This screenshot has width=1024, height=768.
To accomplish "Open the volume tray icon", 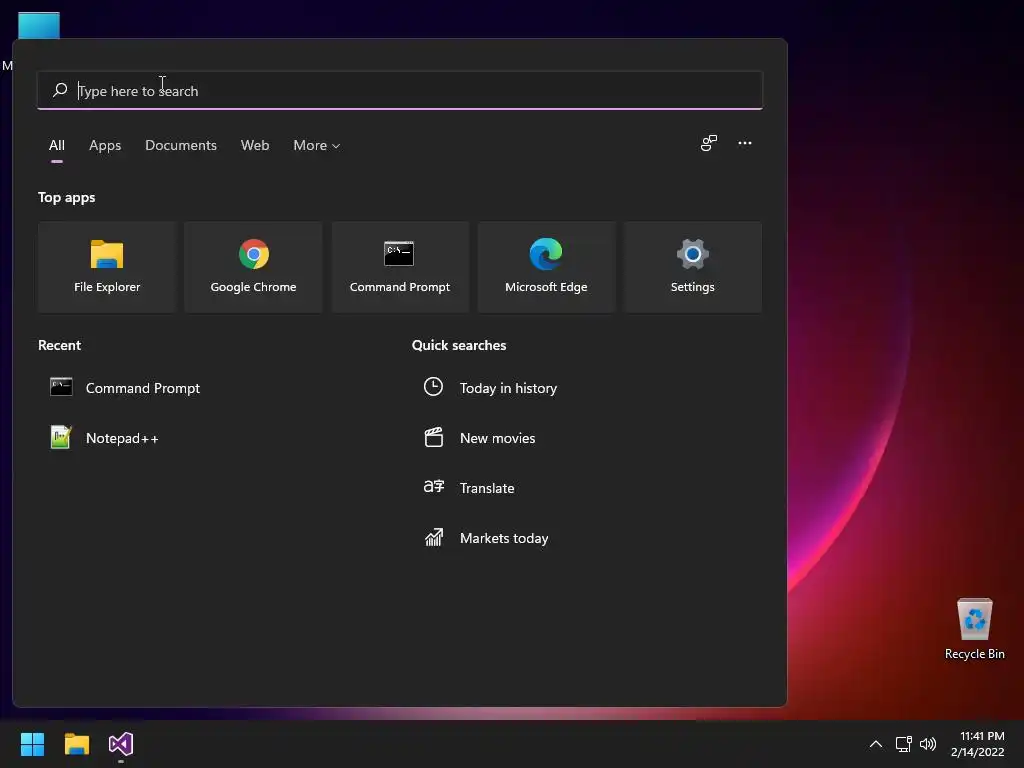I will pyautogui.click(x=927, y=744).
